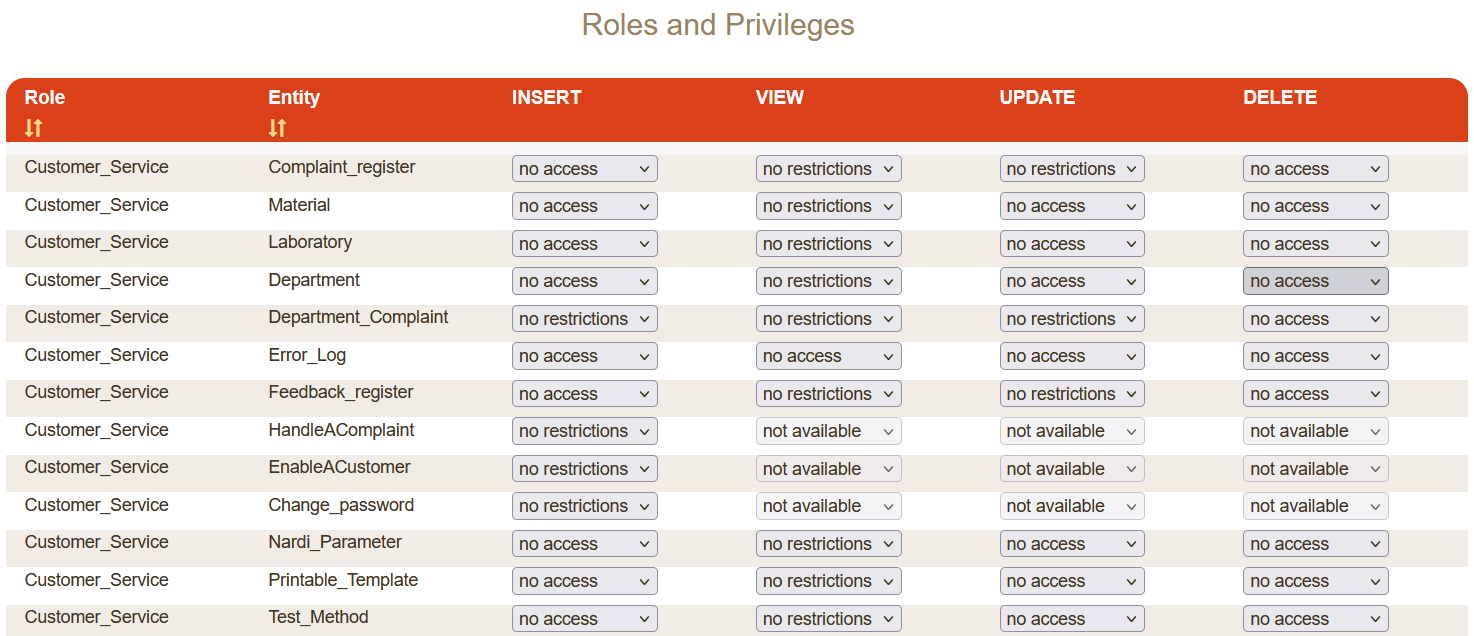Open VIEW dropdown for Error_Log
Image resolution: width=1474 pixels, height=636 pixels.
(829, 356)
